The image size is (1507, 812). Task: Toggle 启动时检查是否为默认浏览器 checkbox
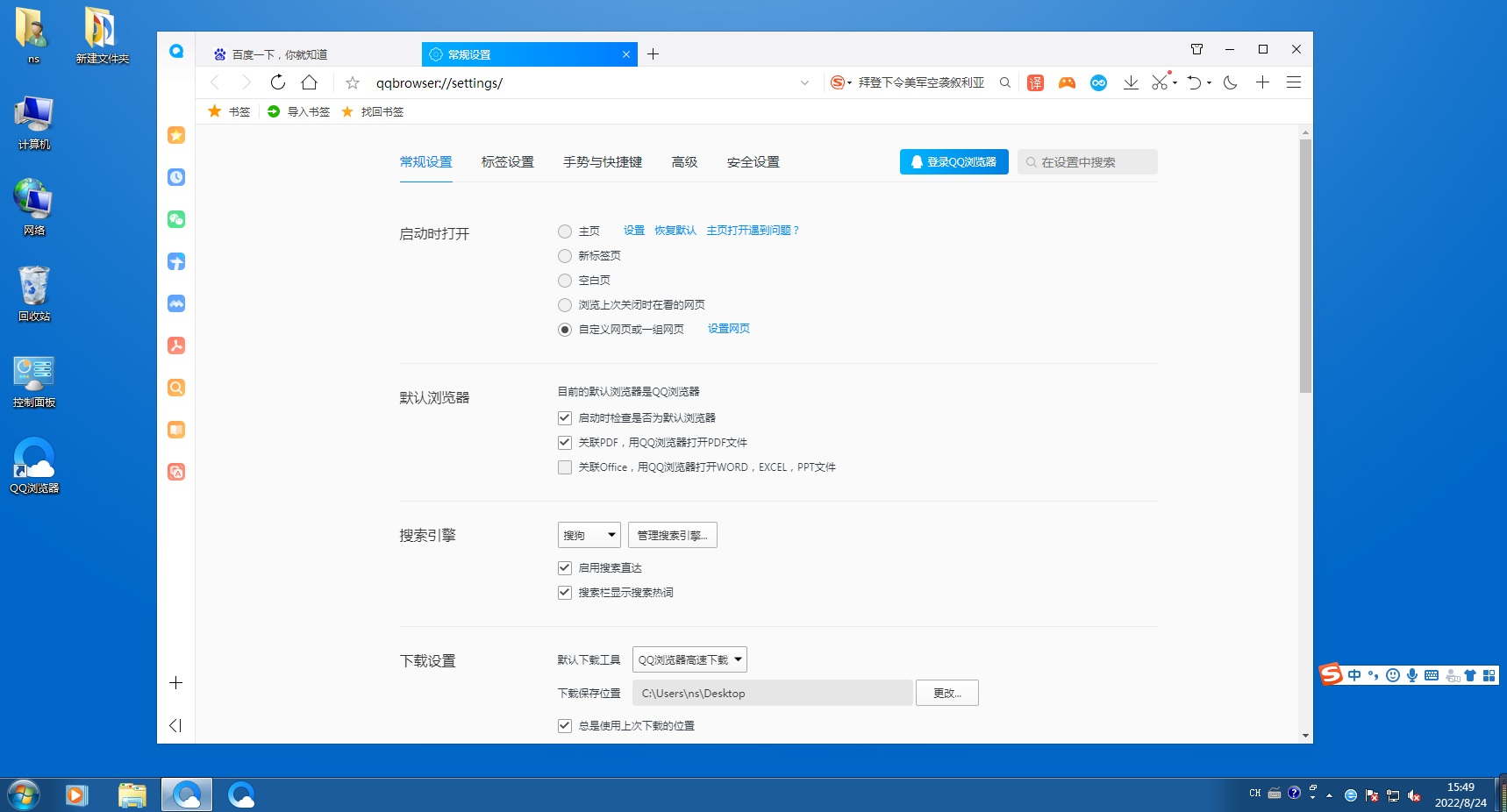565,418
